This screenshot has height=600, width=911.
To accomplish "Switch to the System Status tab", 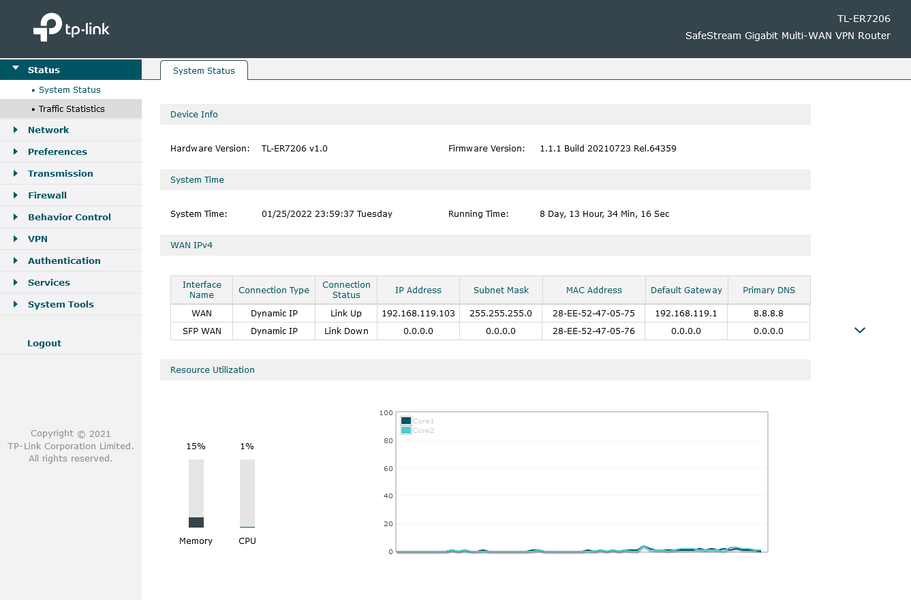I will pos(204,71).
